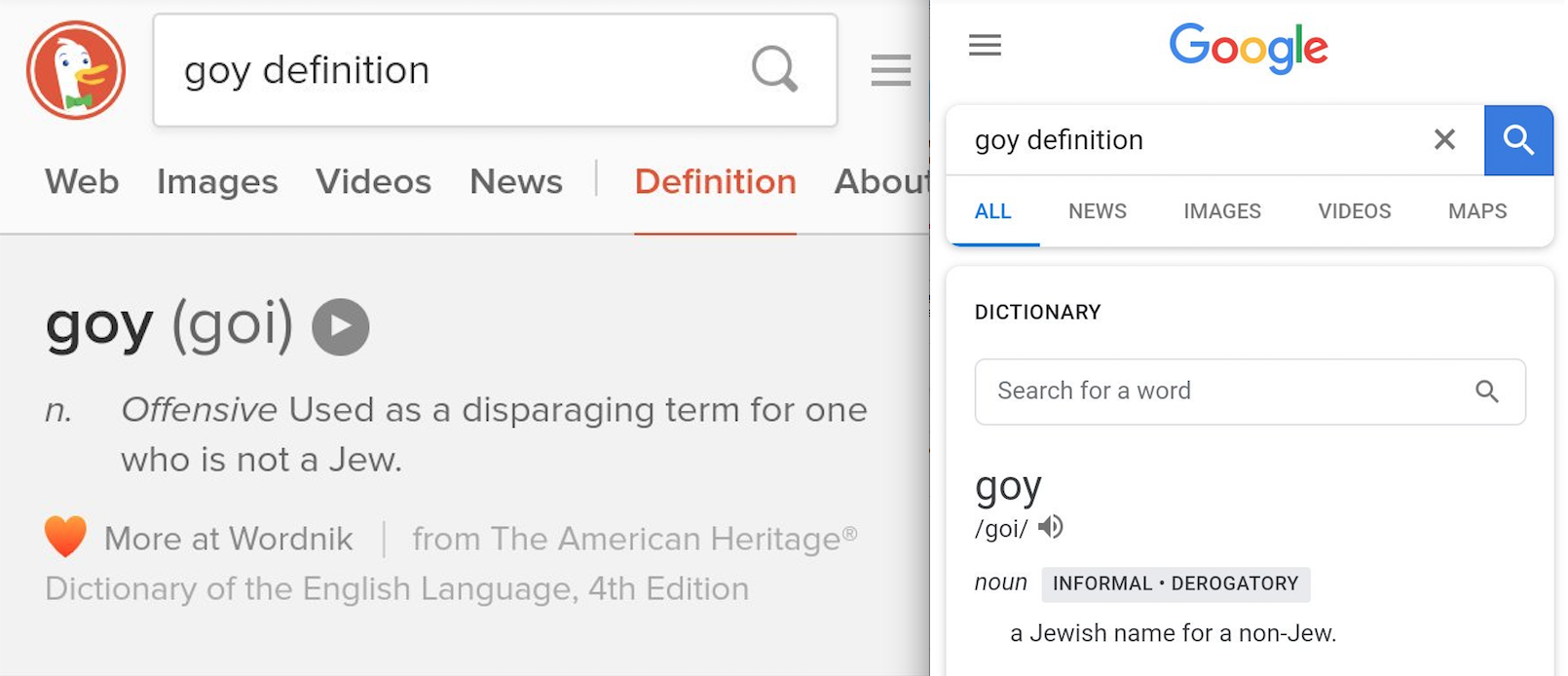Click the DuckDuckGo duck logo
Screen dimensions: 1568x676
(76, 70)
